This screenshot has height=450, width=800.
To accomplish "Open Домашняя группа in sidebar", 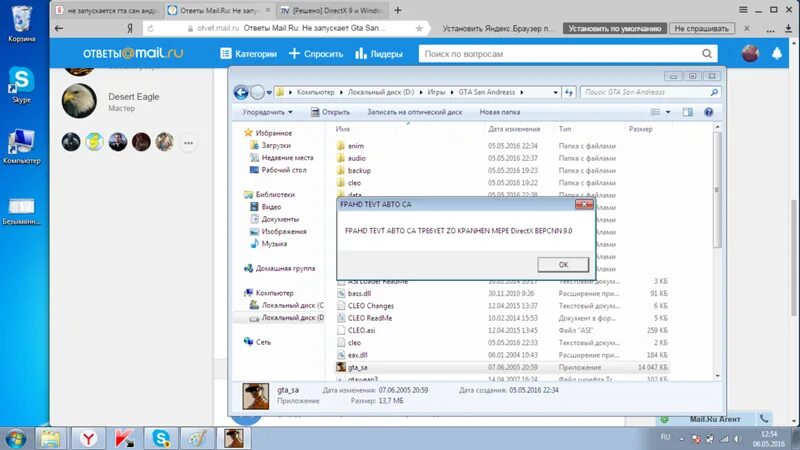I will [285, 268].
